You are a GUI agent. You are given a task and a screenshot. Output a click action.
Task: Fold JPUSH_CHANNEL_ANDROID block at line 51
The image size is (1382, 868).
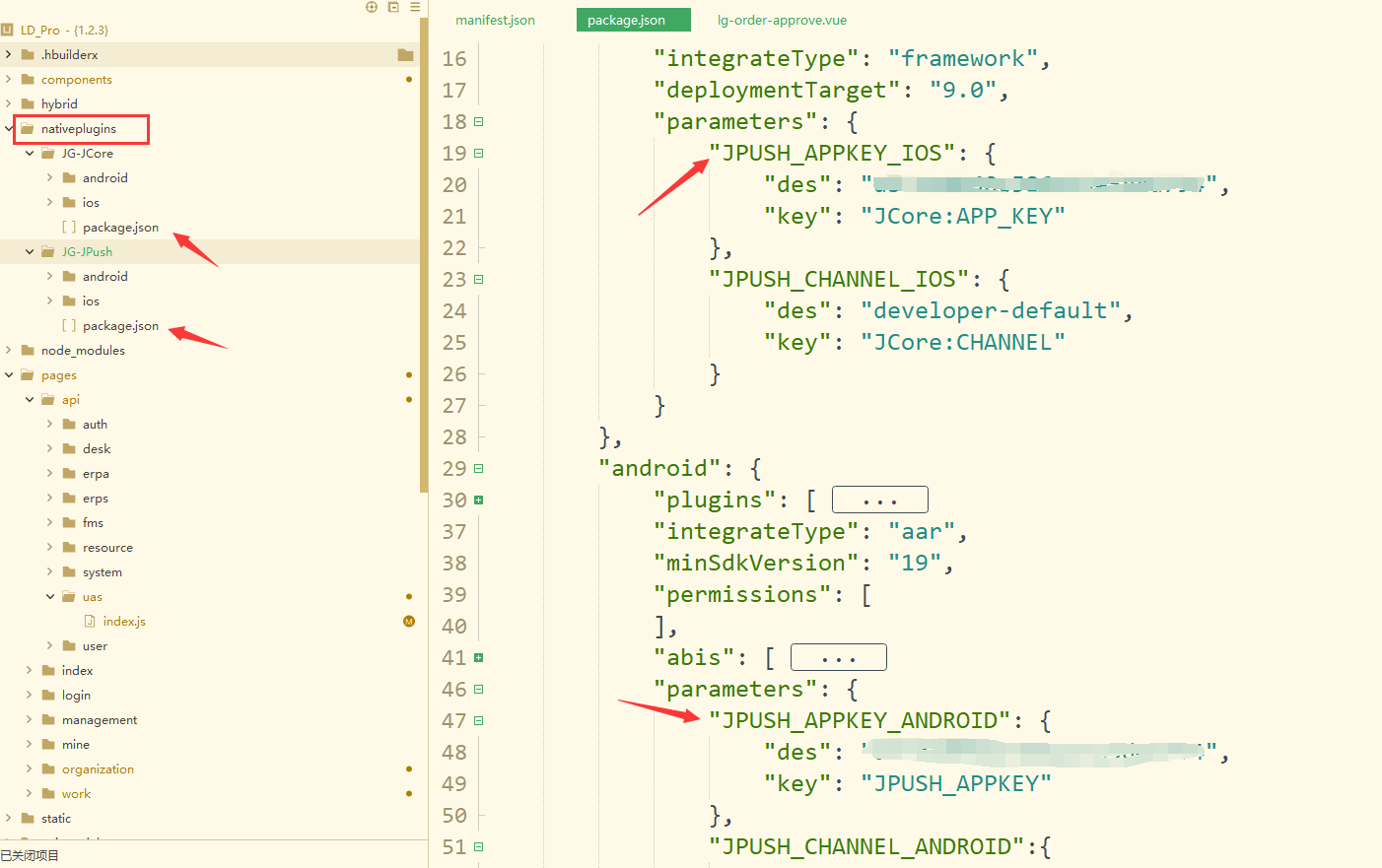pyautogui.click(x=479, y=846)
